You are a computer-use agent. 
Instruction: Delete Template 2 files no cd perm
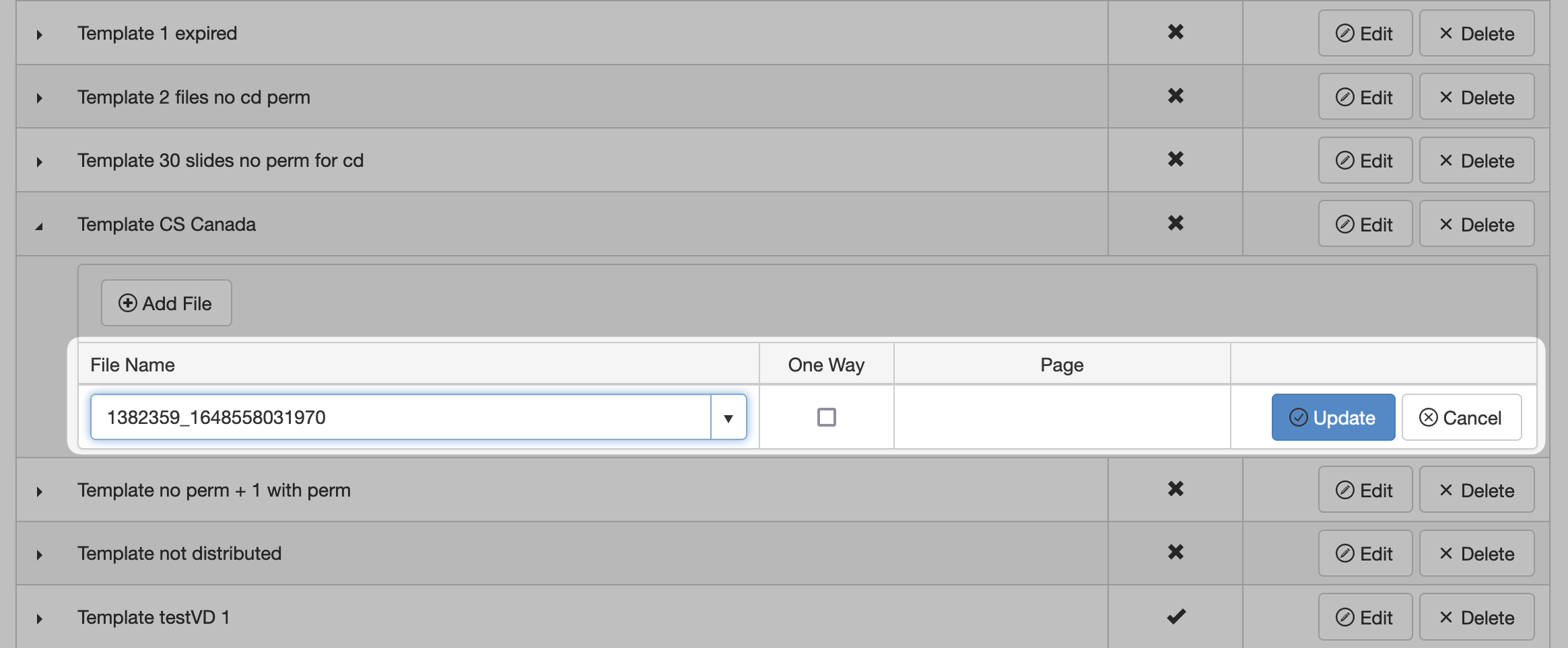point(1476,98)
